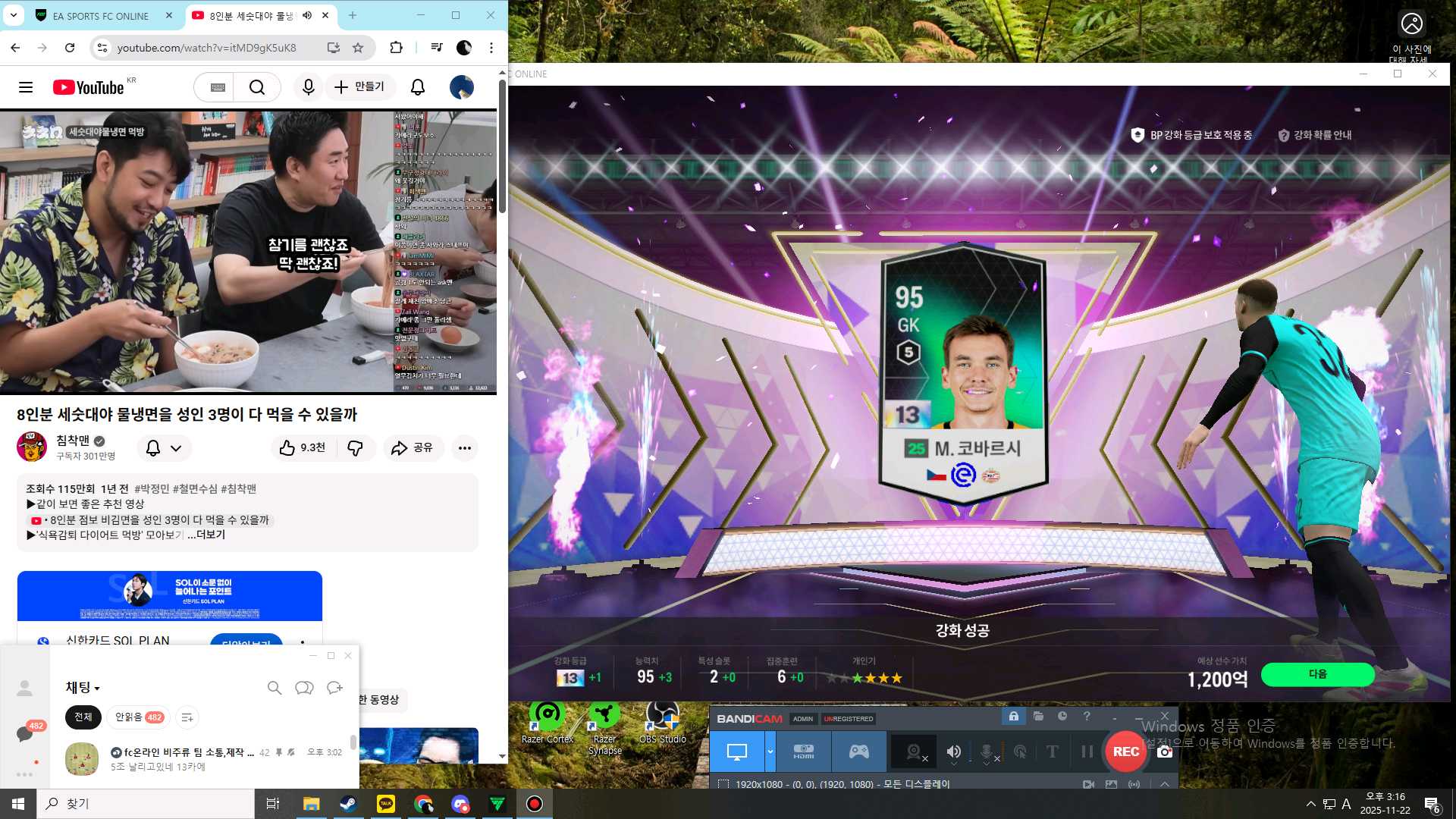The height and width of the screenshot is (819, 1456).
Task: Expand Bandicam screen mode dropdown arrow
Action: pyautogui.click(x=770, y=752)
